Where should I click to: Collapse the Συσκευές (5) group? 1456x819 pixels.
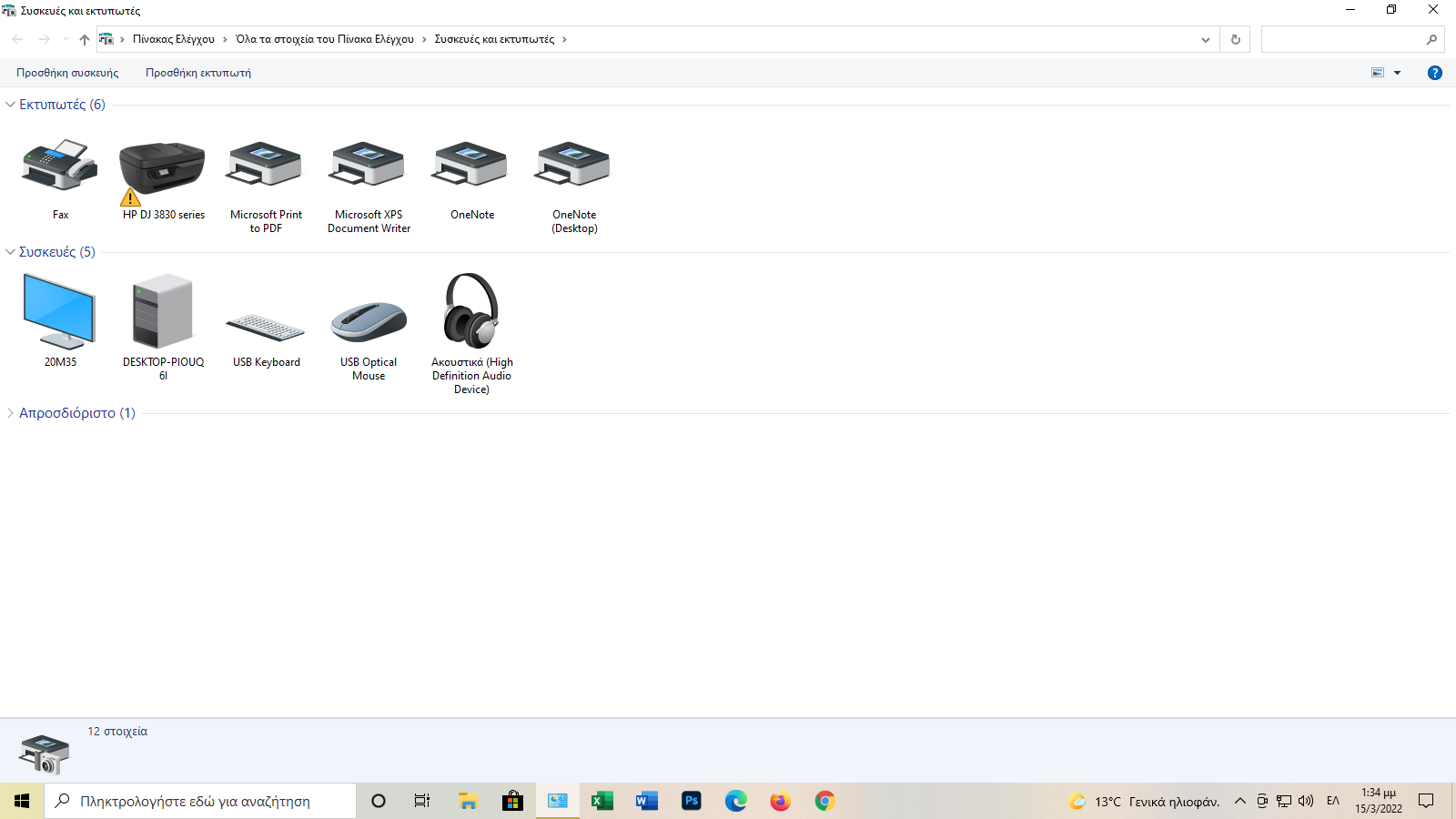(10, 252)
